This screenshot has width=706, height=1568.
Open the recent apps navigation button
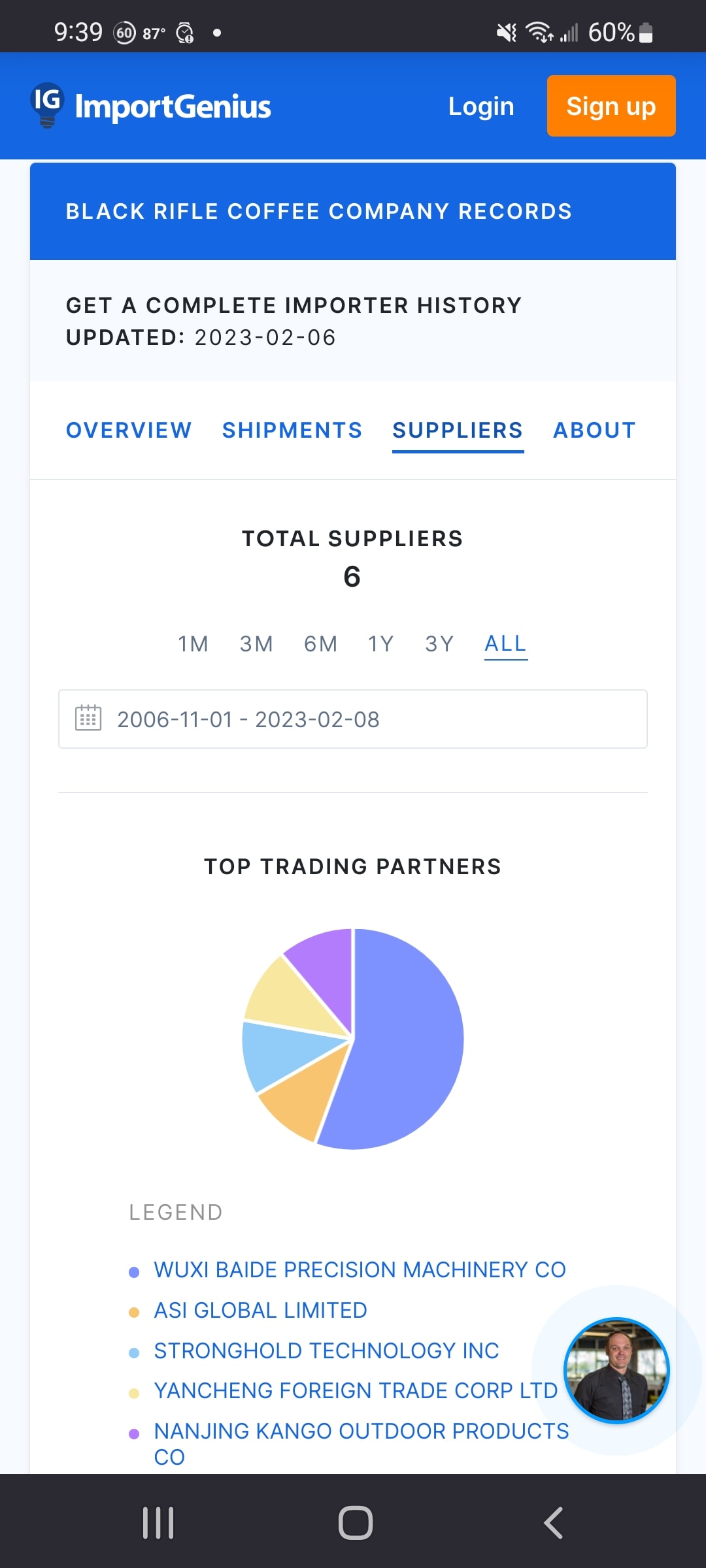click(158, 1523)
